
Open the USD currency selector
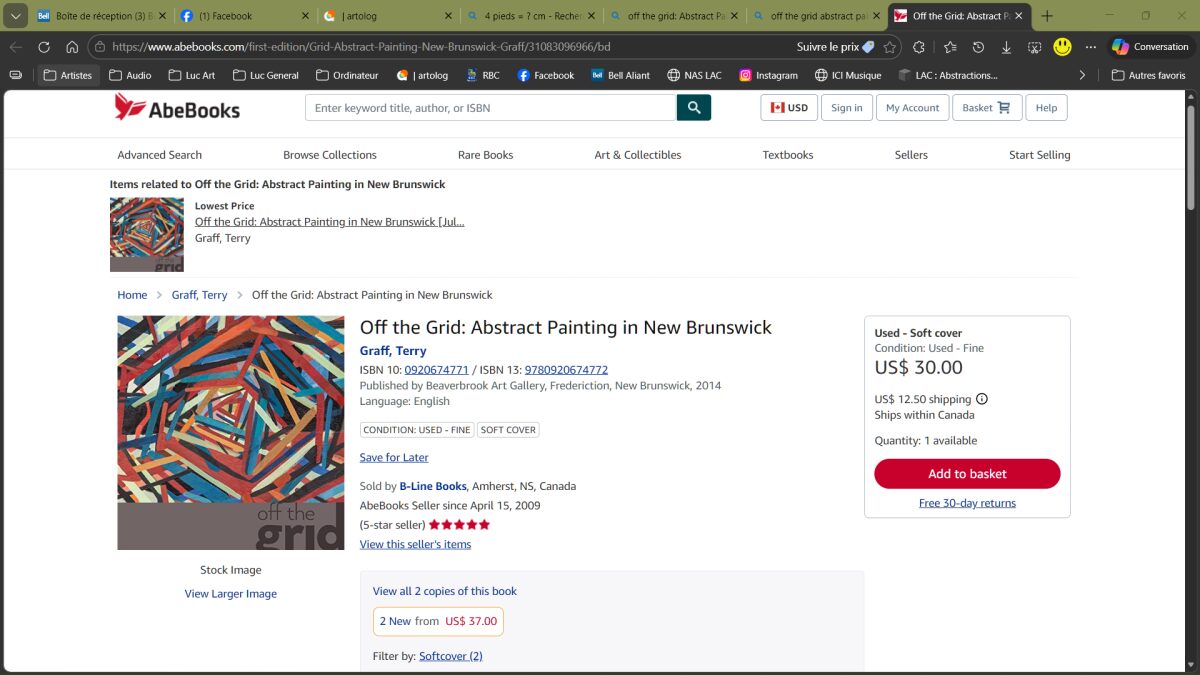pos(789,108)
